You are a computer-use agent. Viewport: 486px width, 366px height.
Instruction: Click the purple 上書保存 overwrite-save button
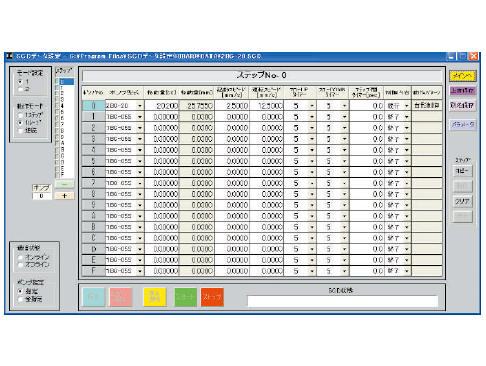click(x=462, y=91)
